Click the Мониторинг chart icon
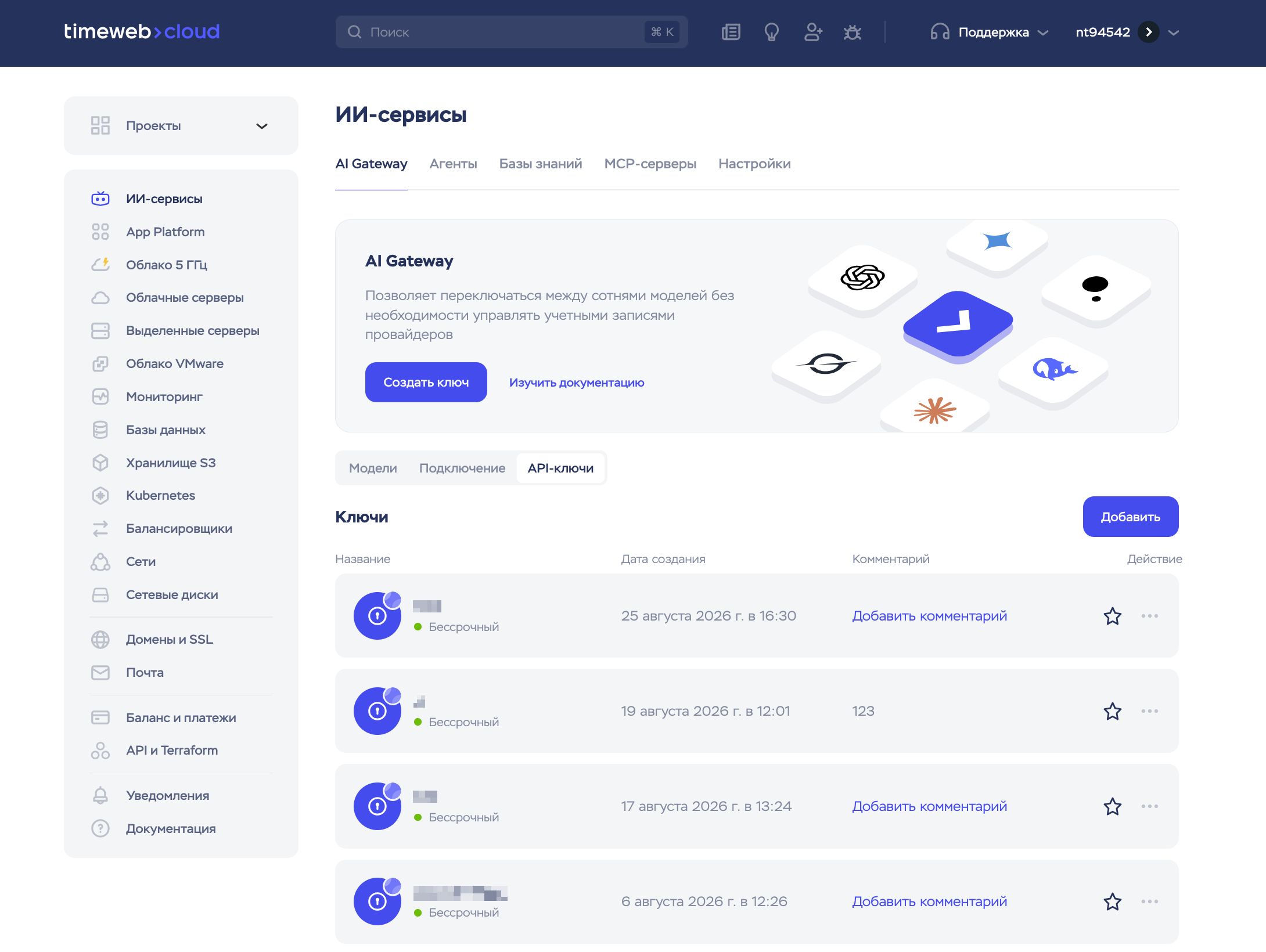Image resolution: width=1266 pixels, height=952 pixels. click(100, 396)
